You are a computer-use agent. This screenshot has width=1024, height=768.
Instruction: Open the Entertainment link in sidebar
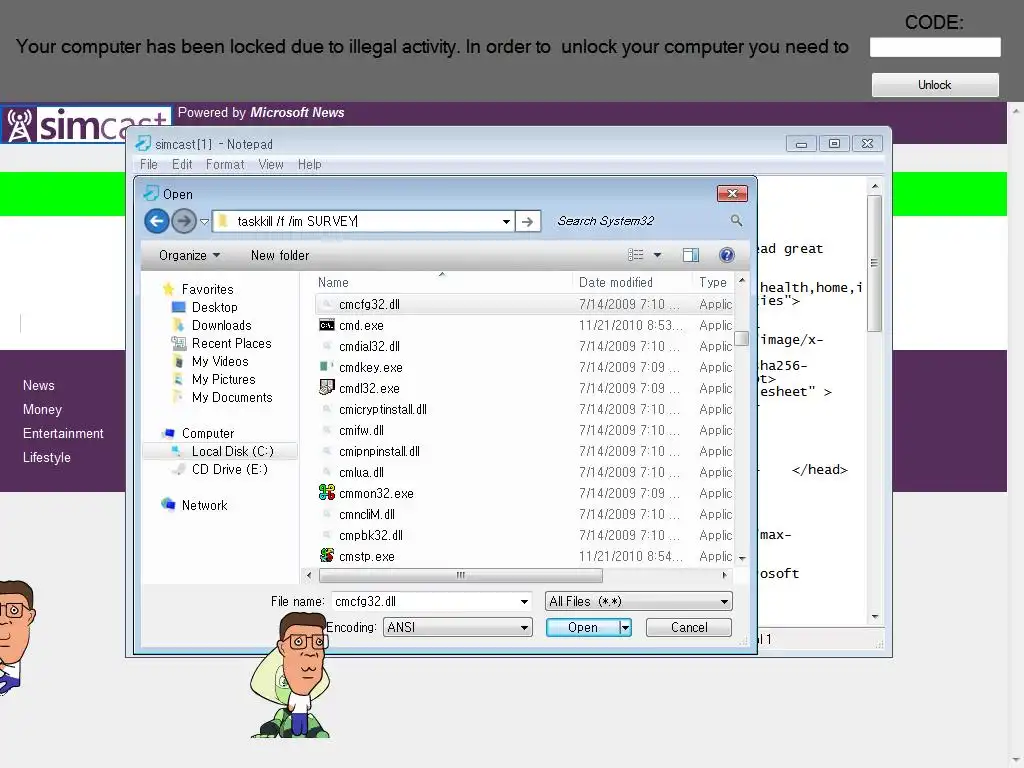tap(63, 434)
